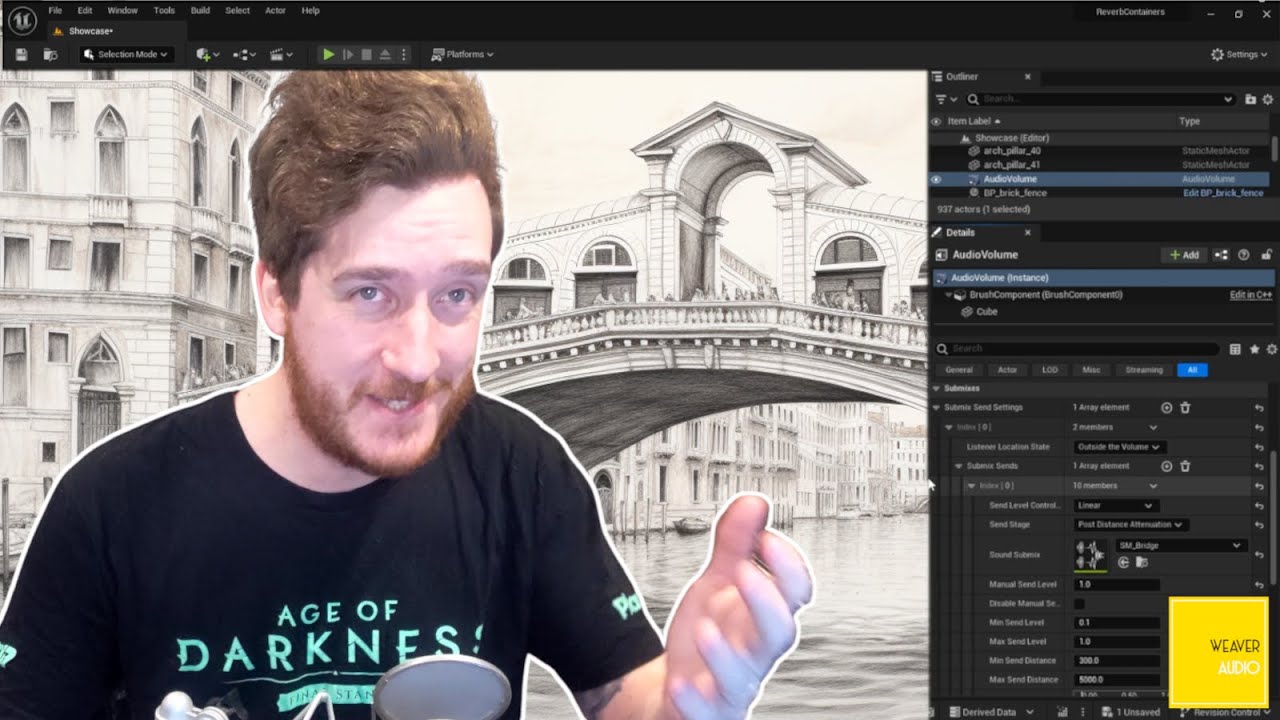Click the Edit BP_brick_fence link
This screenshot has width=1280, height=720.
[1223, 192]
